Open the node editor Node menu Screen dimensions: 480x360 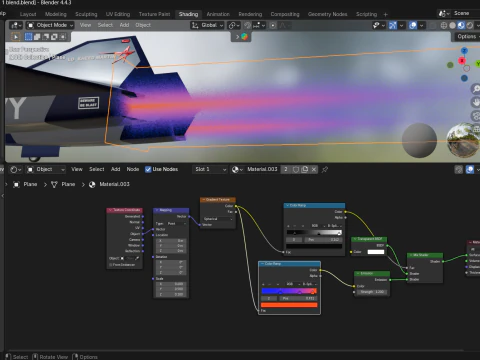133,170
